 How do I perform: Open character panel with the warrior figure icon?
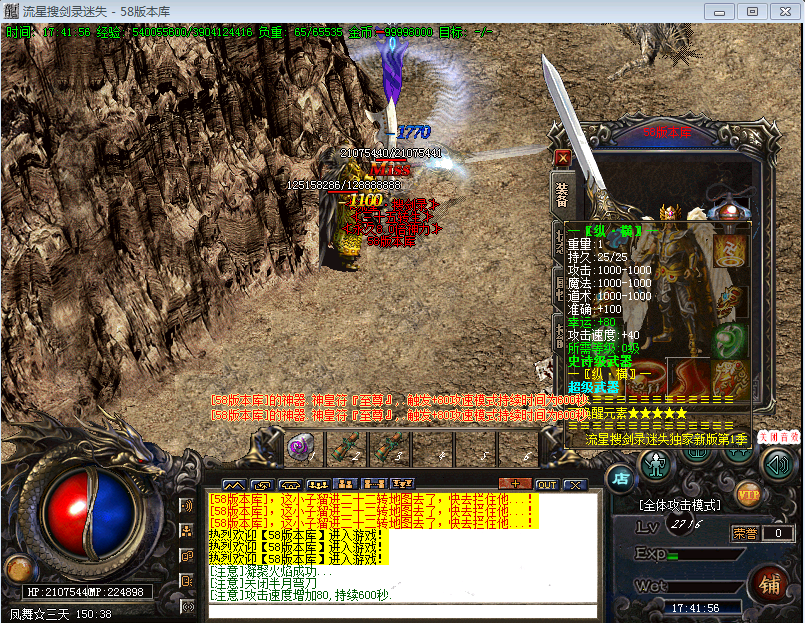tap(656, 465)
